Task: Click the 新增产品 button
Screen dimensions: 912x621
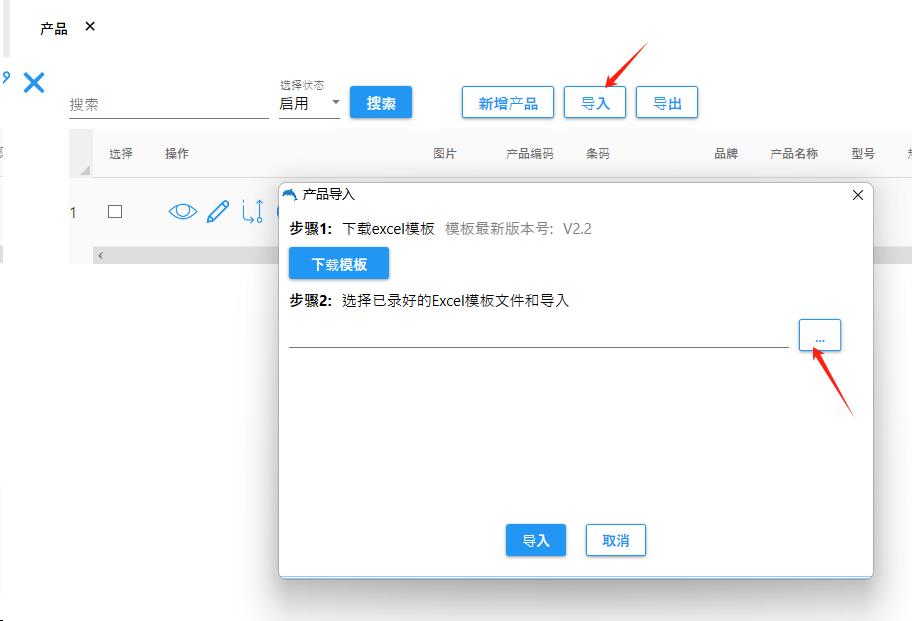Action: click(508, 103)
